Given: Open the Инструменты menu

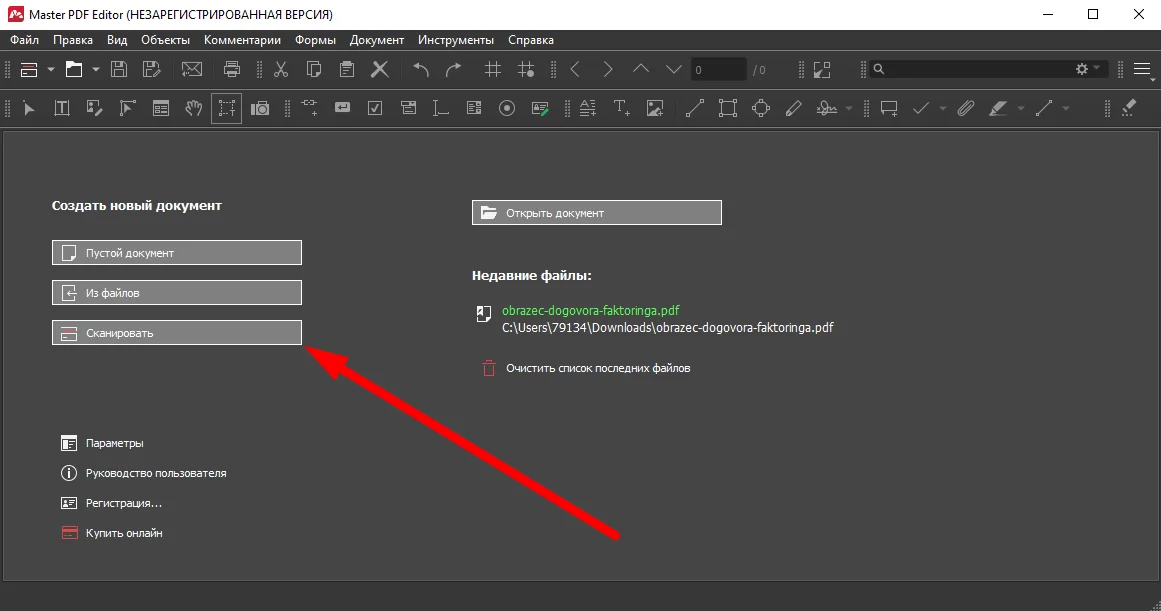Looking at the screenshot, I should pyautogui.click(x=456, y=40).
